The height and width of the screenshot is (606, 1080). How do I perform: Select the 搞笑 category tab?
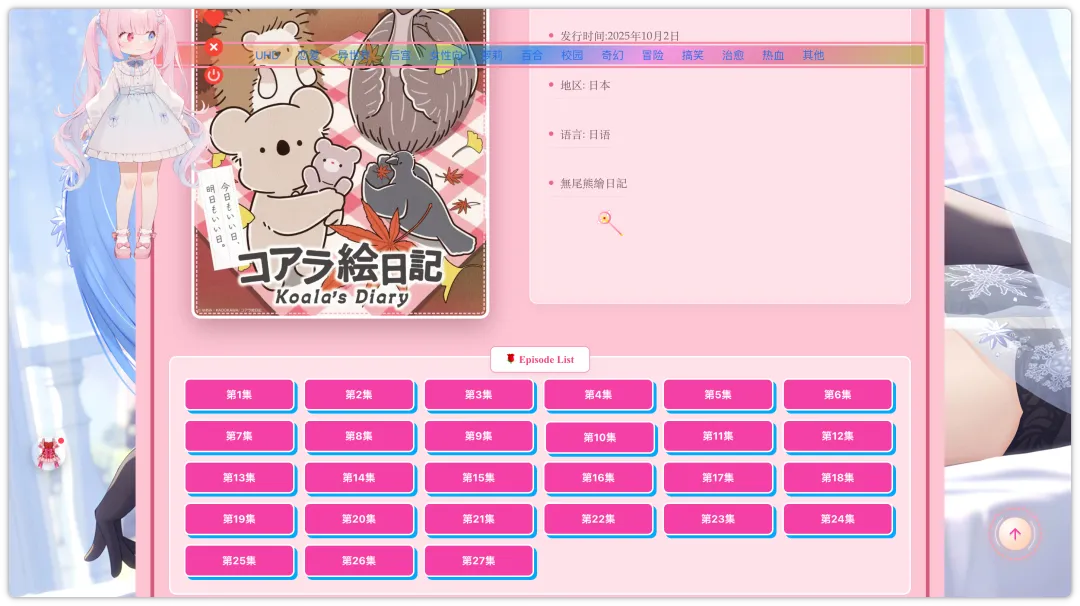point(692,55)
